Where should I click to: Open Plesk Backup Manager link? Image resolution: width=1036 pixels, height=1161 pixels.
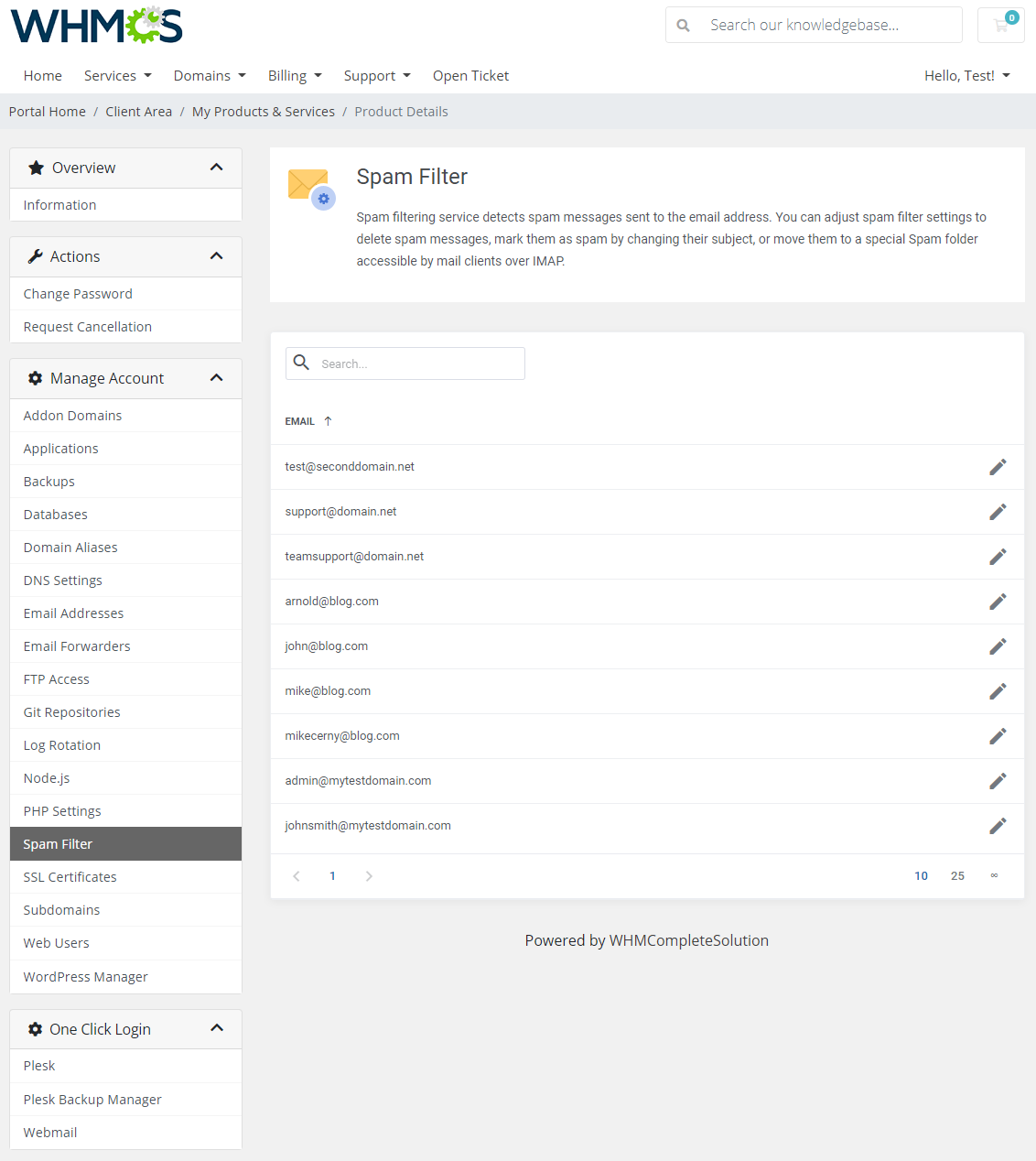point(125,1100)
